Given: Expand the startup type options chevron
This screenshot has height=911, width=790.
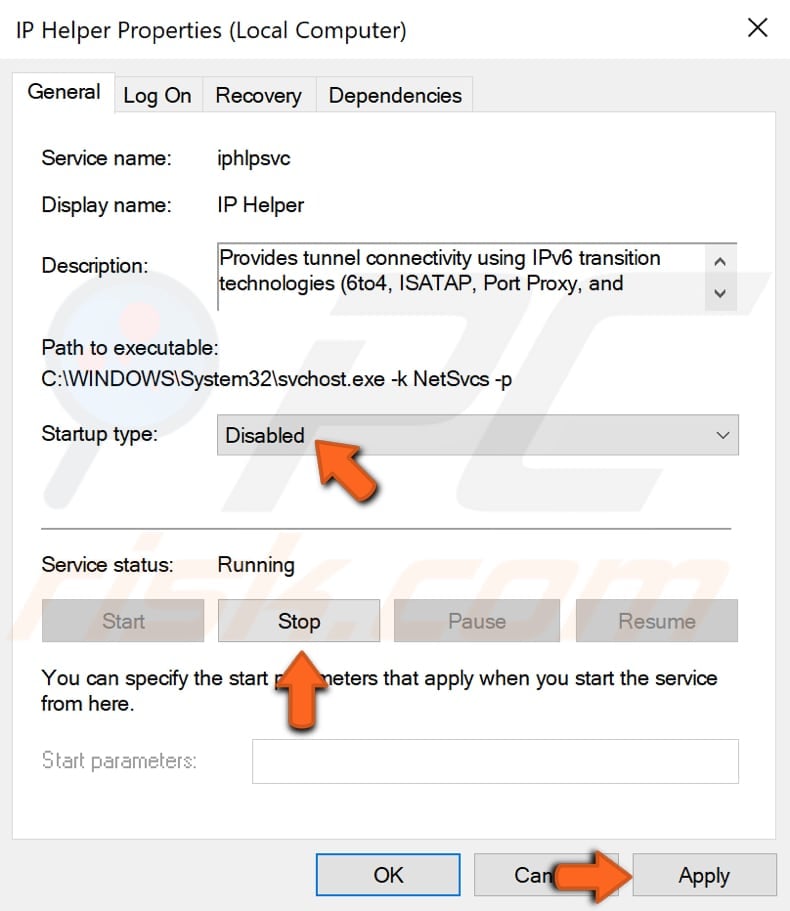Looking at the screenshot, I should pyautogui.click(x=722, y=435).
